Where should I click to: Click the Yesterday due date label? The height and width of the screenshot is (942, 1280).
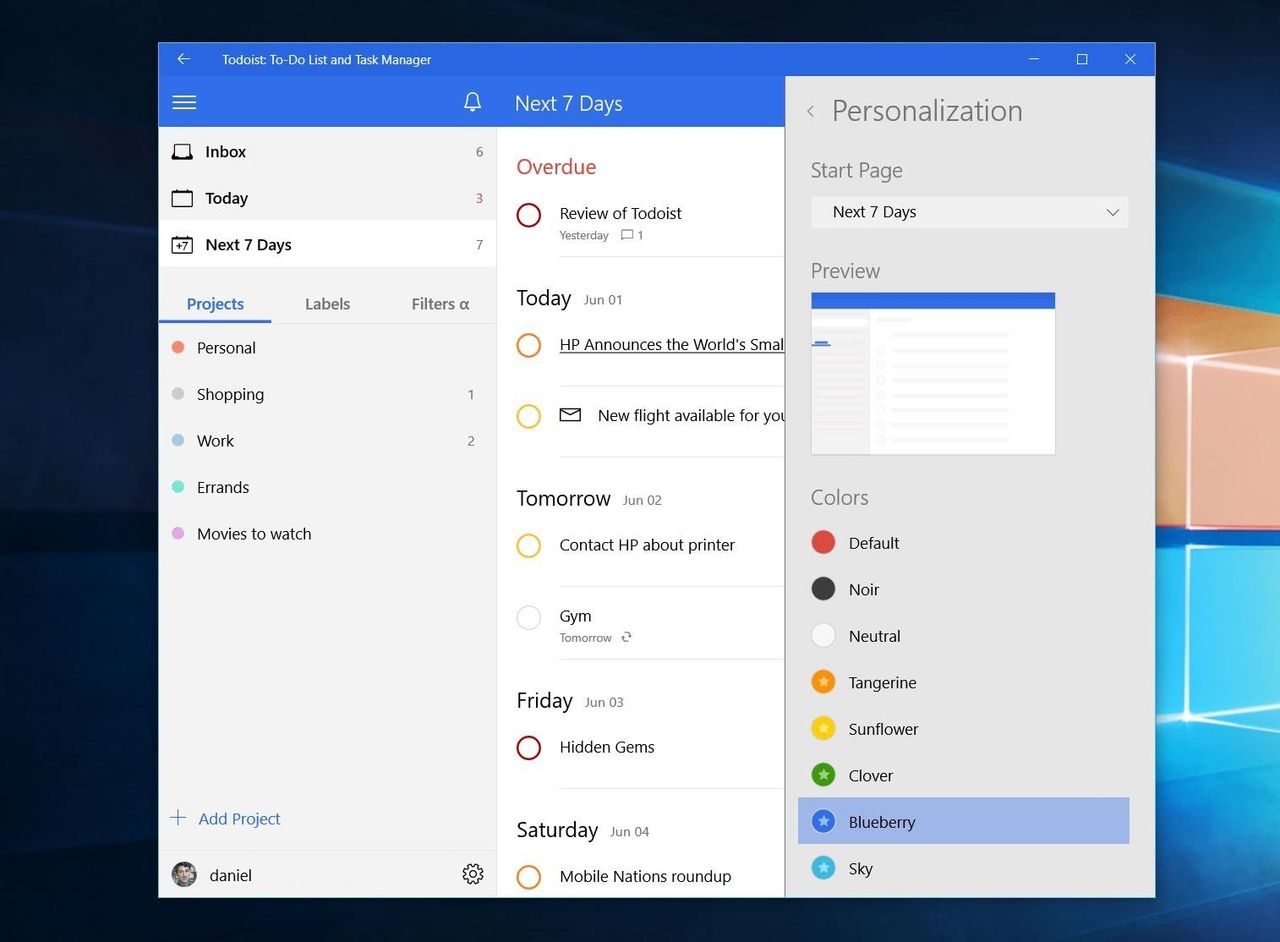[584, 235]
